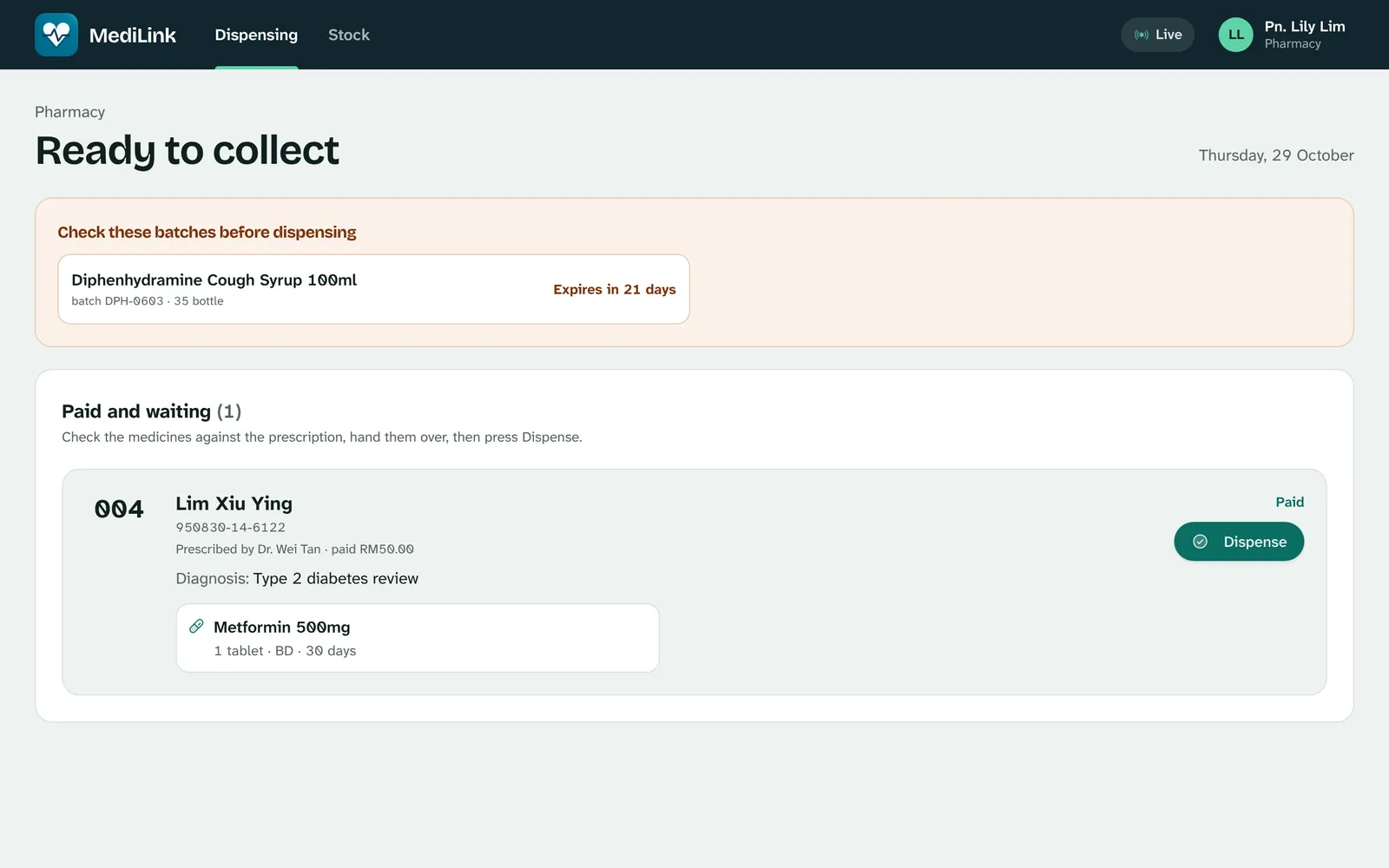
Task: Click the Paid status label
Action: pyautogui.click(x=1289, y=502)
